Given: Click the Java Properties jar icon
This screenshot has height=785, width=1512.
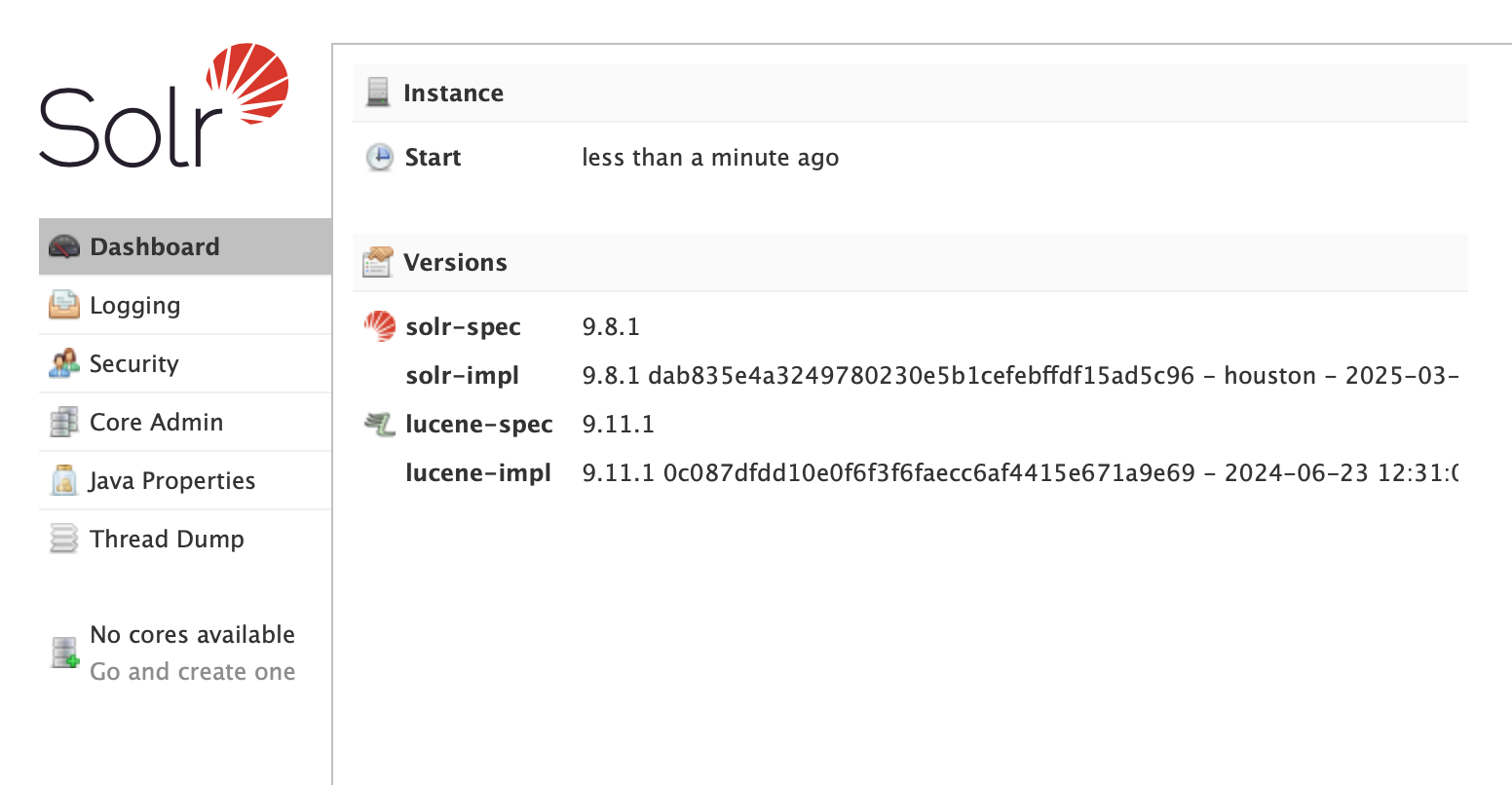Looking at the screenshot, I should [64, 480].
